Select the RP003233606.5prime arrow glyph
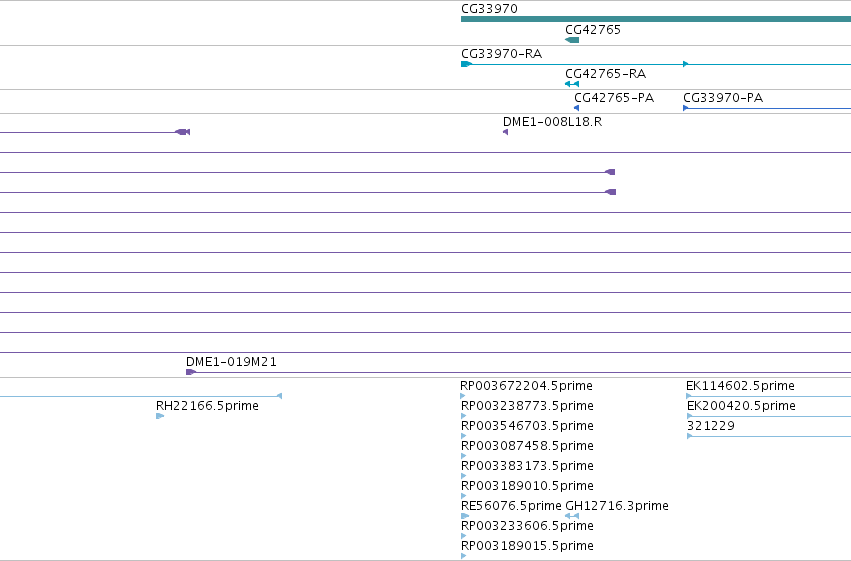 463,536
